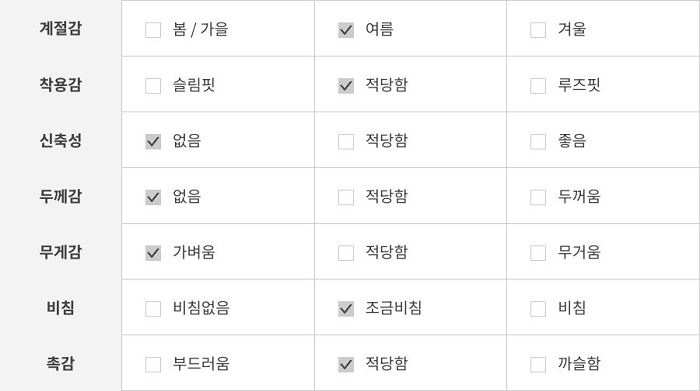Check 적당함 in the 두께감 row
The height and width of the screenshot is (391, 700).
346,197
